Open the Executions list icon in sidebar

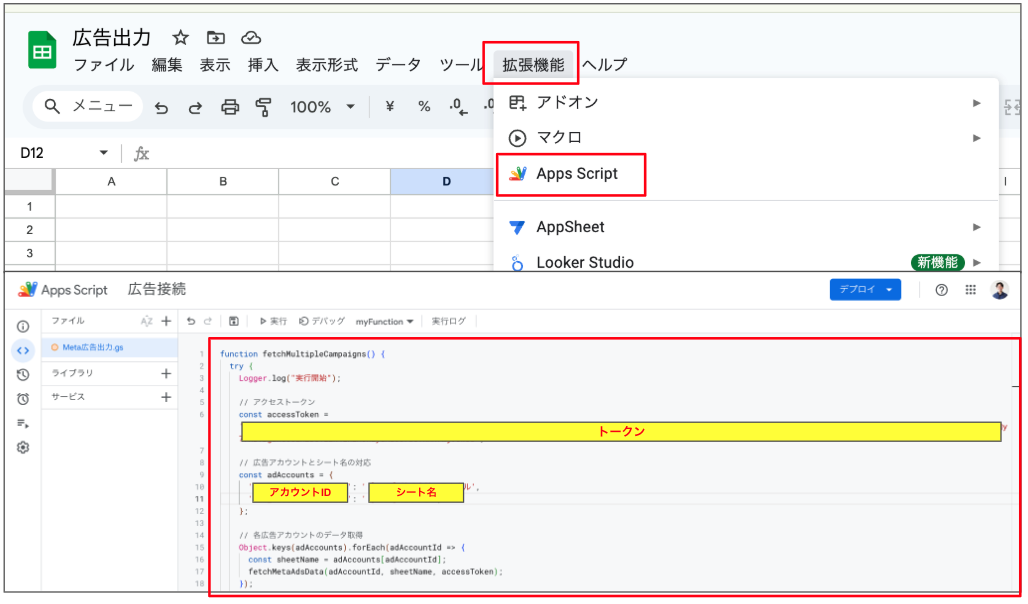pyautogui.click(x=23, y=423)
